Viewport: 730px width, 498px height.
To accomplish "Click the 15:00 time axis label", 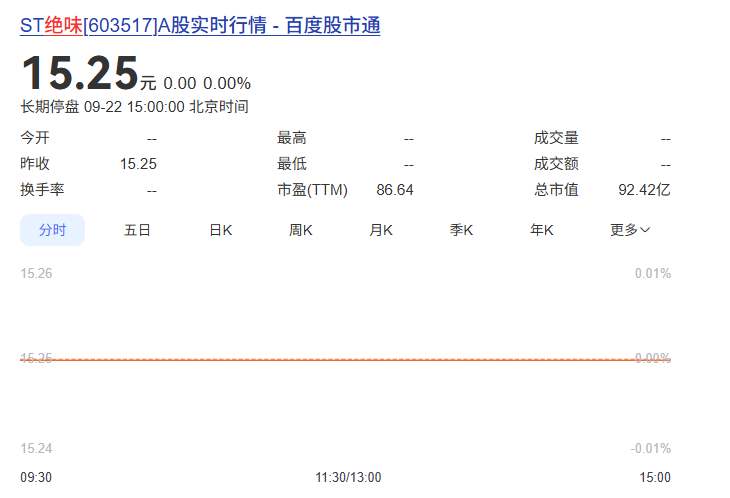I will click(655, 477).
